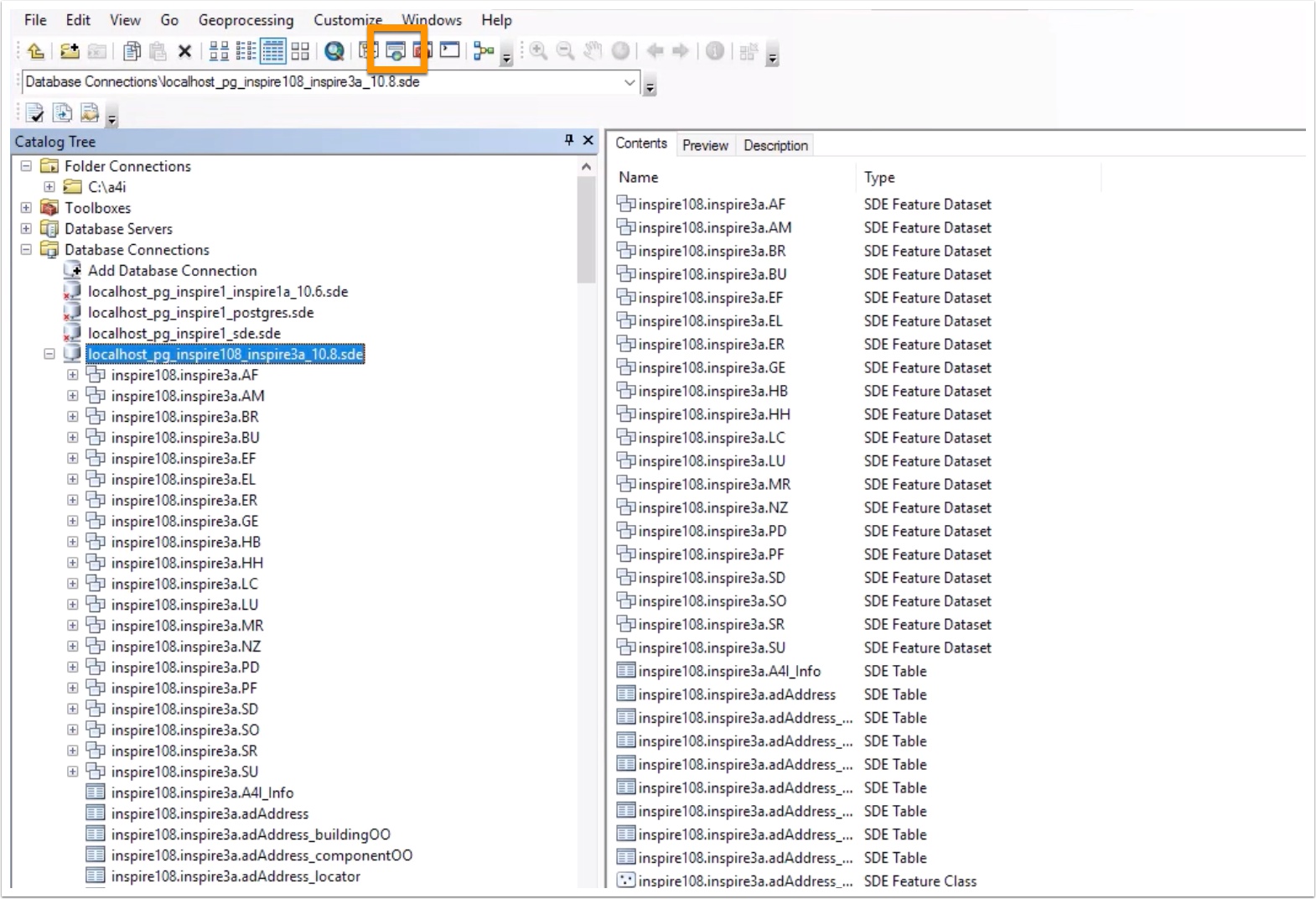Click the Full Extent globe icon
The width and height of the screenshot is (1316, 899).
point(620,52)
